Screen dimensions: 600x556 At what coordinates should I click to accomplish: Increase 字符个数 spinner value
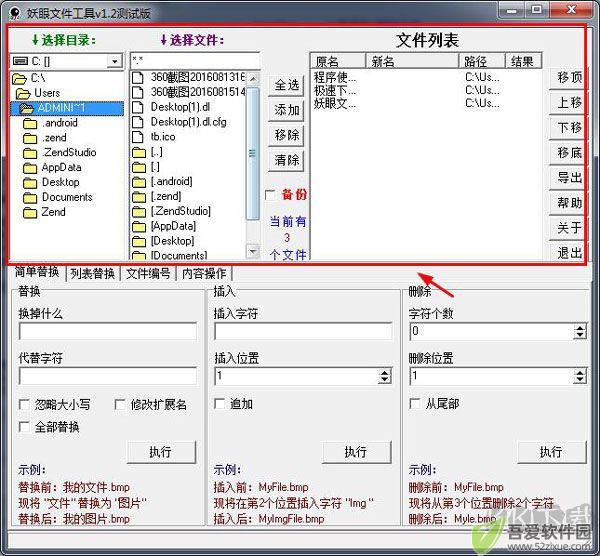coord(580,328)
